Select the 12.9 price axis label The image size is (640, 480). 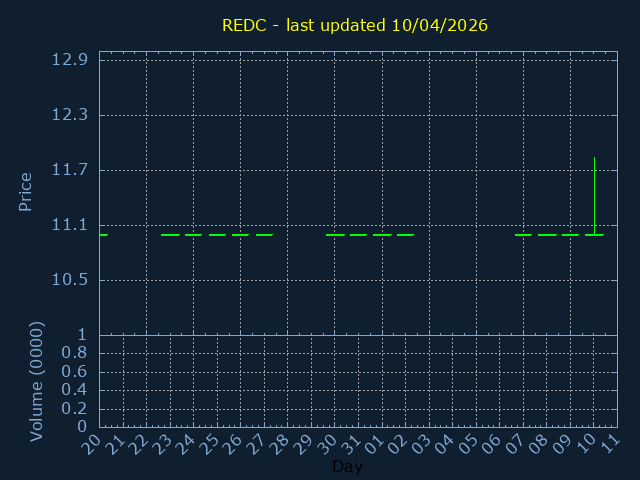69,60
